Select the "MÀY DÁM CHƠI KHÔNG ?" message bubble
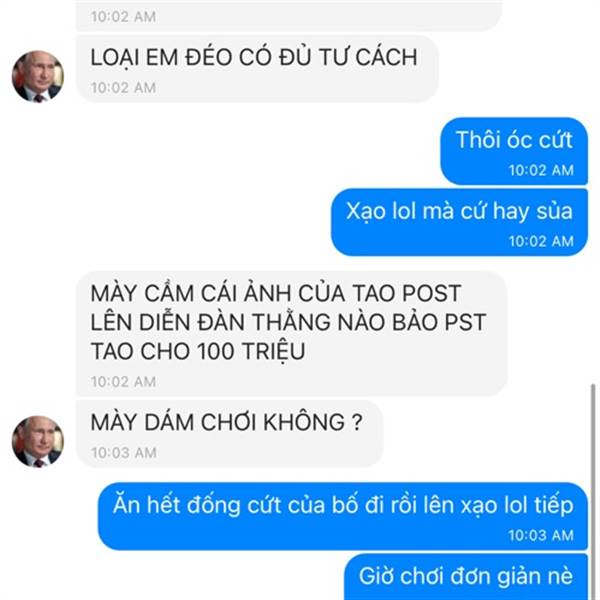600x600 pixels. pyautogui.click(x=230, y=434)
